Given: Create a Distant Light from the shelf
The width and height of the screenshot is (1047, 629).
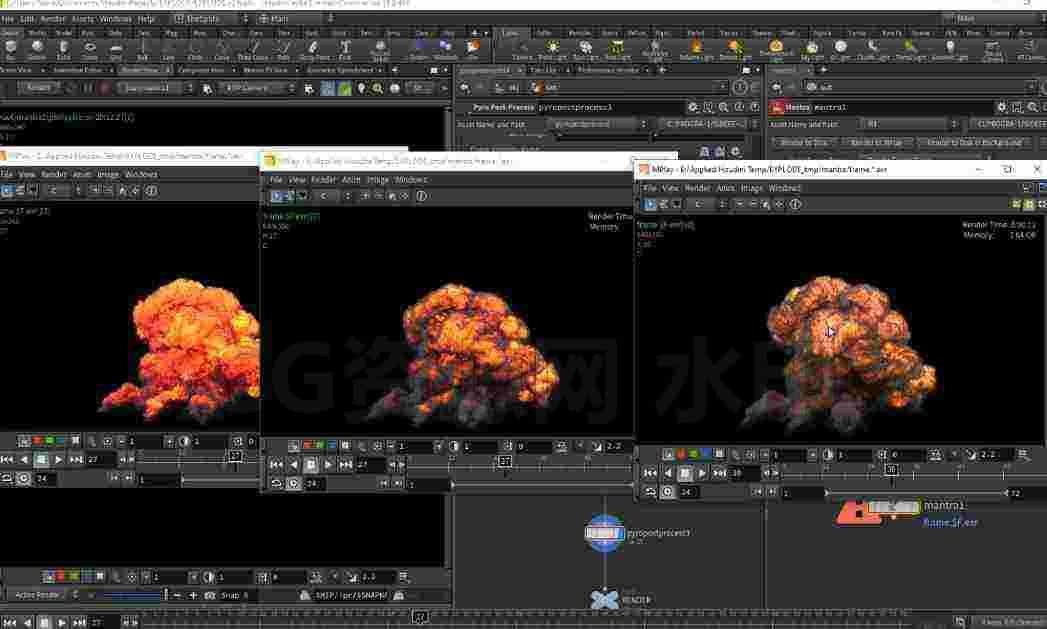Looking at the screenshot, I should click(735, 49).
